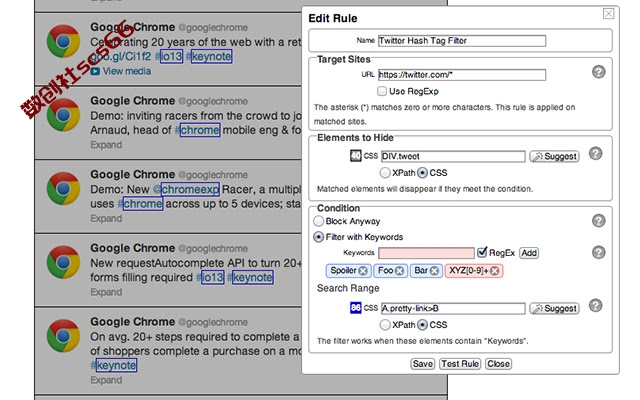Open #io13 hashtag in first tweet
640x400 pixels.
[x=169, y=56]
